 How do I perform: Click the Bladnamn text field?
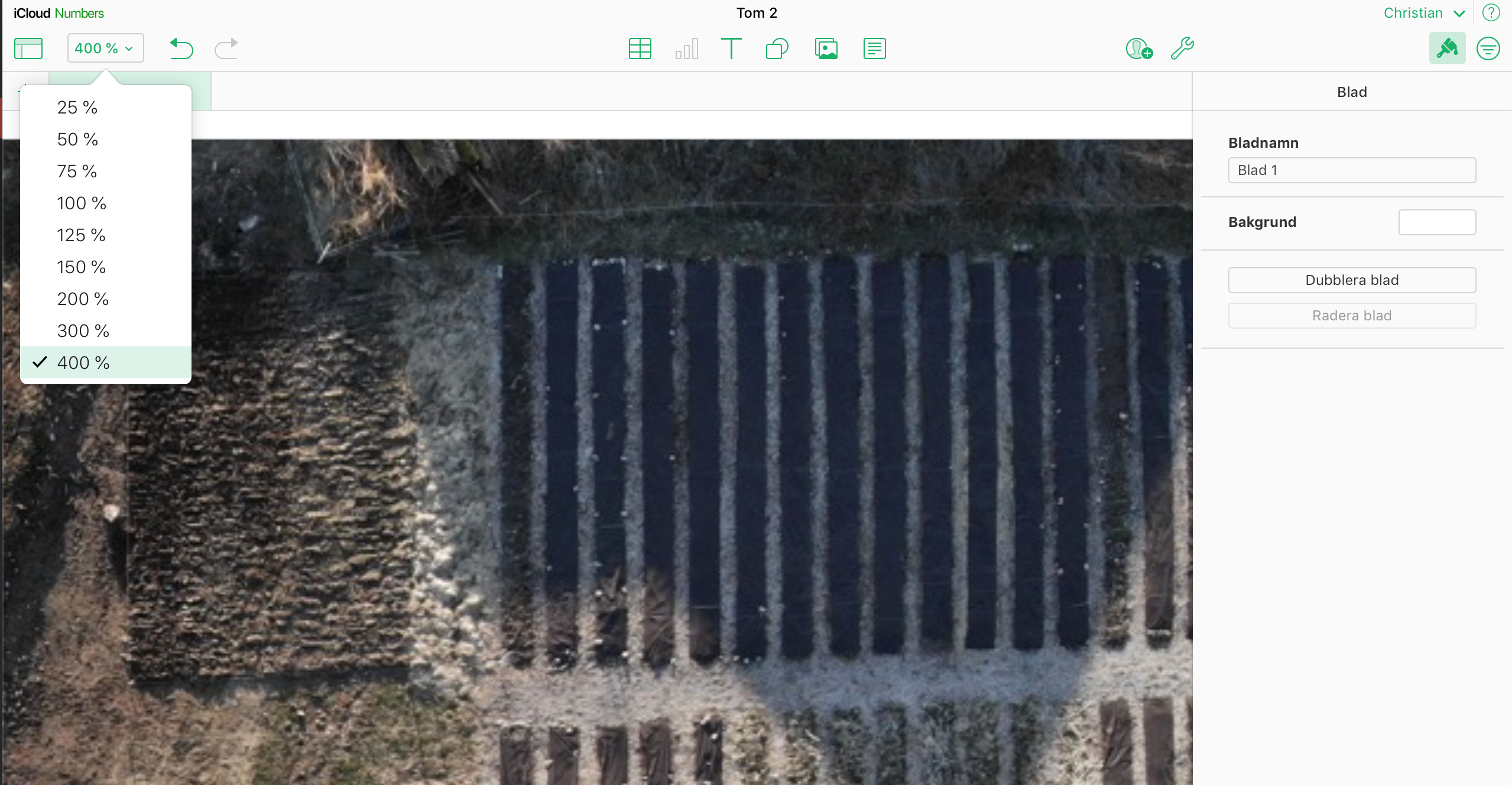(x=1351, y=170)
